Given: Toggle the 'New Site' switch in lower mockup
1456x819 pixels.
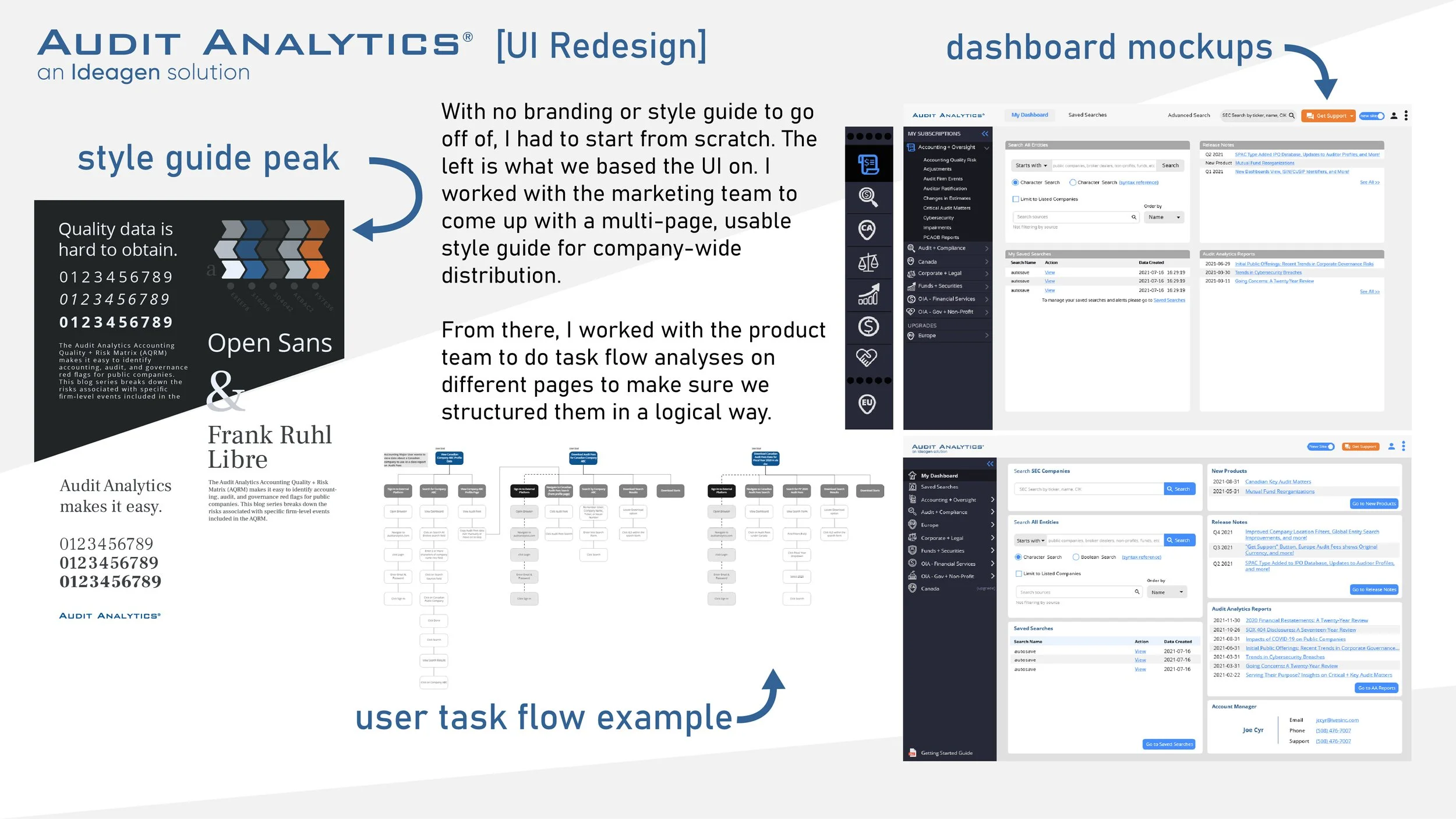Looking at the screenshot, I should click(x=1321, y=447).
